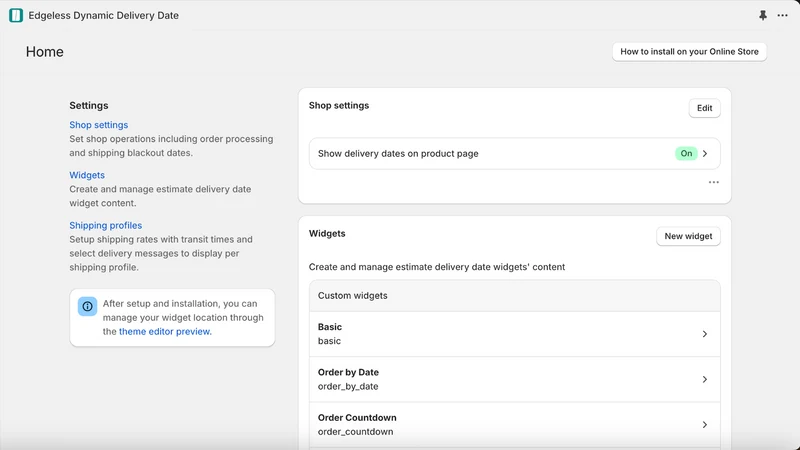This screenshot has height=450, width=800.
Task: Open the three-dot menu in Shop settings card
Action: point(713,182)
